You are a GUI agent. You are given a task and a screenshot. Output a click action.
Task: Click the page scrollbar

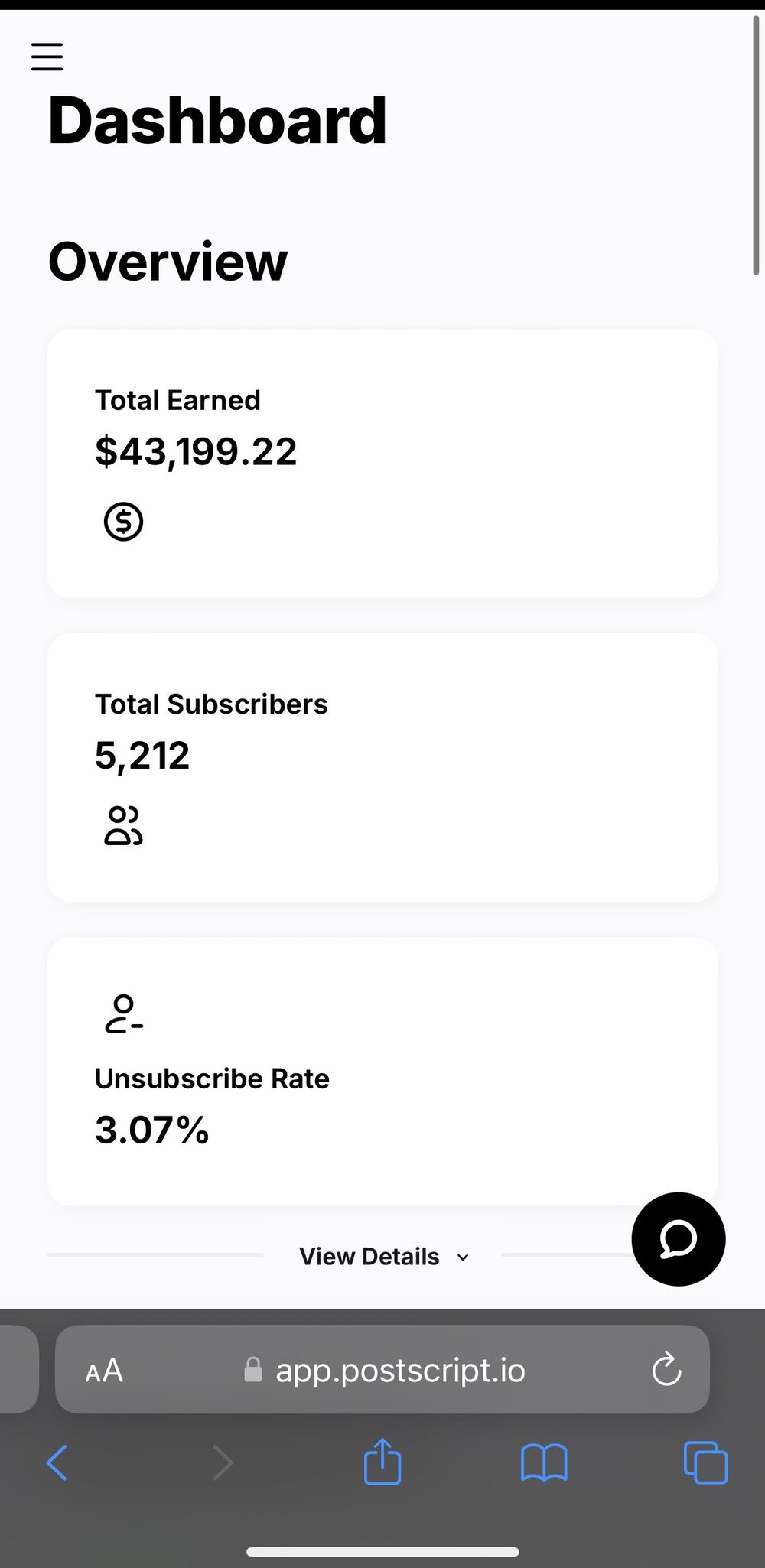756,145
